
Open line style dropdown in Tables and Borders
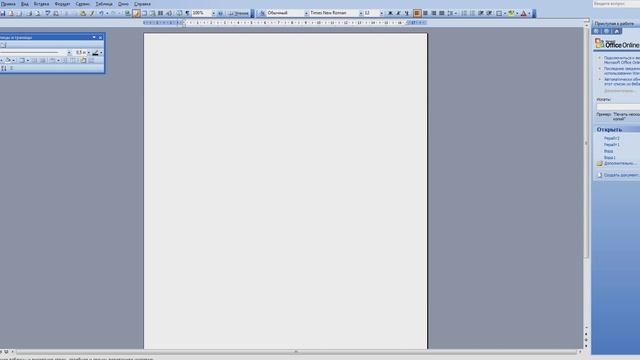[69, 53]
